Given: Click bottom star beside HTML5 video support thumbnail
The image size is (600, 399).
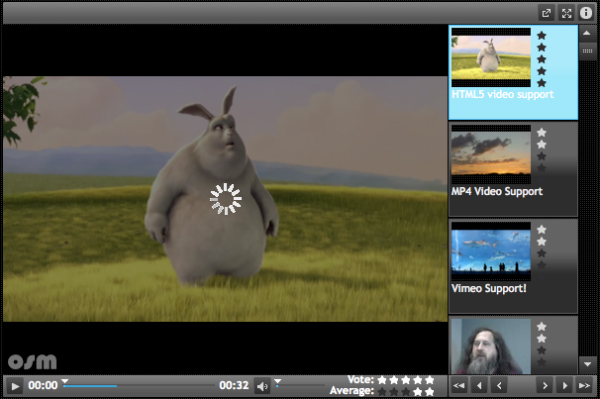Looking at the screenshot, I should point(541,83).
